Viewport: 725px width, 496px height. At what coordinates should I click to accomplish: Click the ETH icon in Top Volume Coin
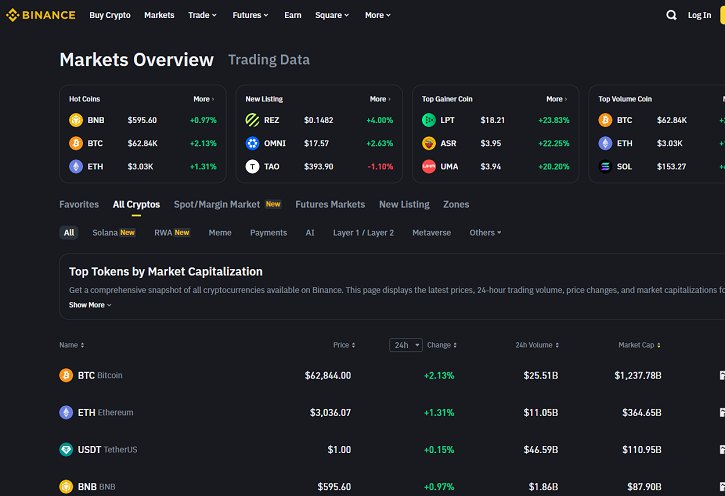coord(605,143)
